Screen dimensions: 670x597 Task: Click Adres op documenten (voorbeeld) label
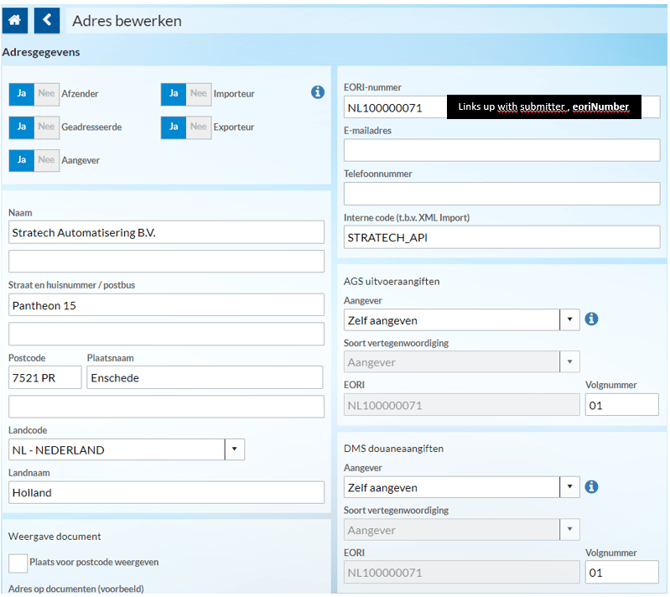click(76, 588)
